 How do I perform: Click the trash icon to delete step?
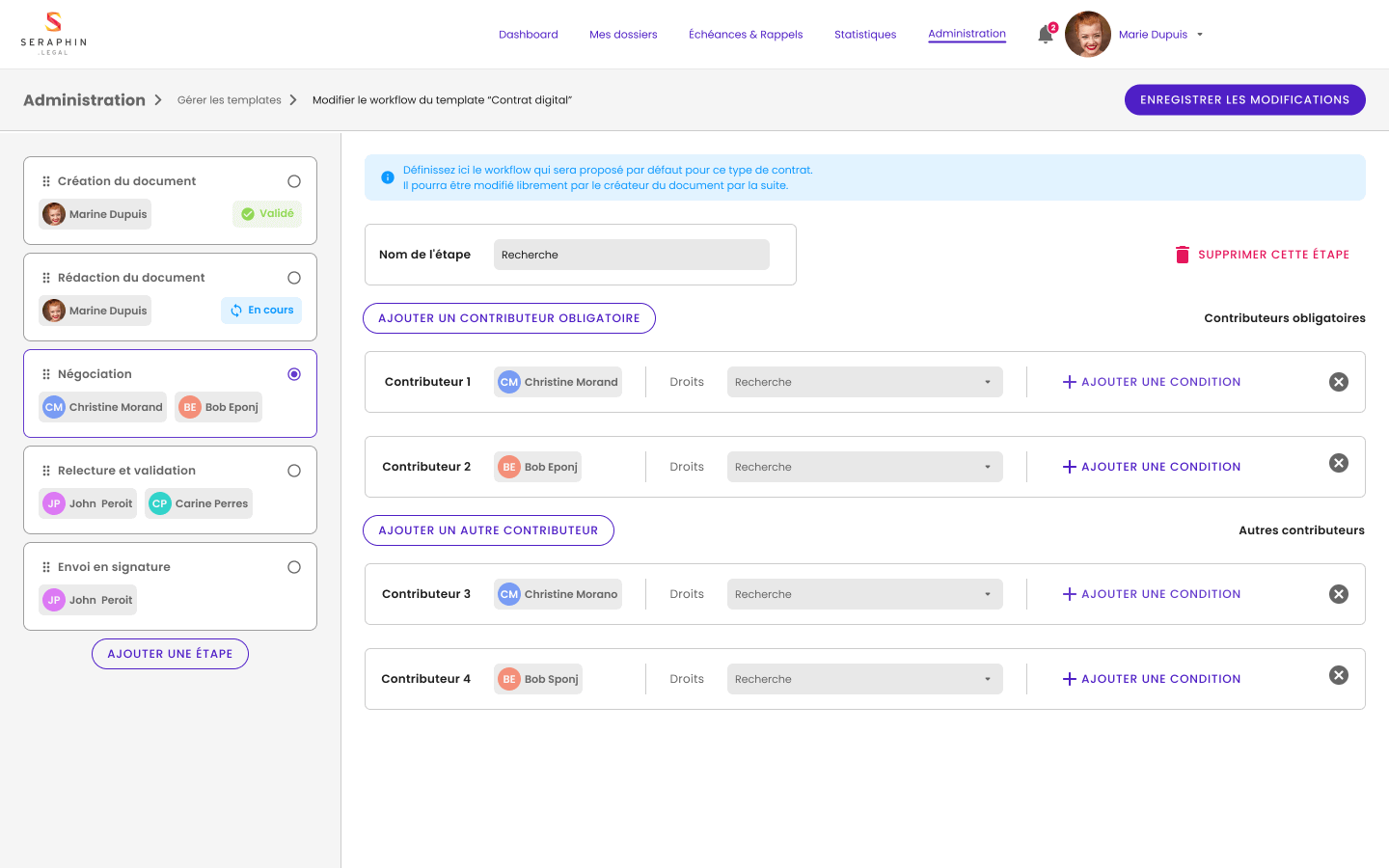1183,255
